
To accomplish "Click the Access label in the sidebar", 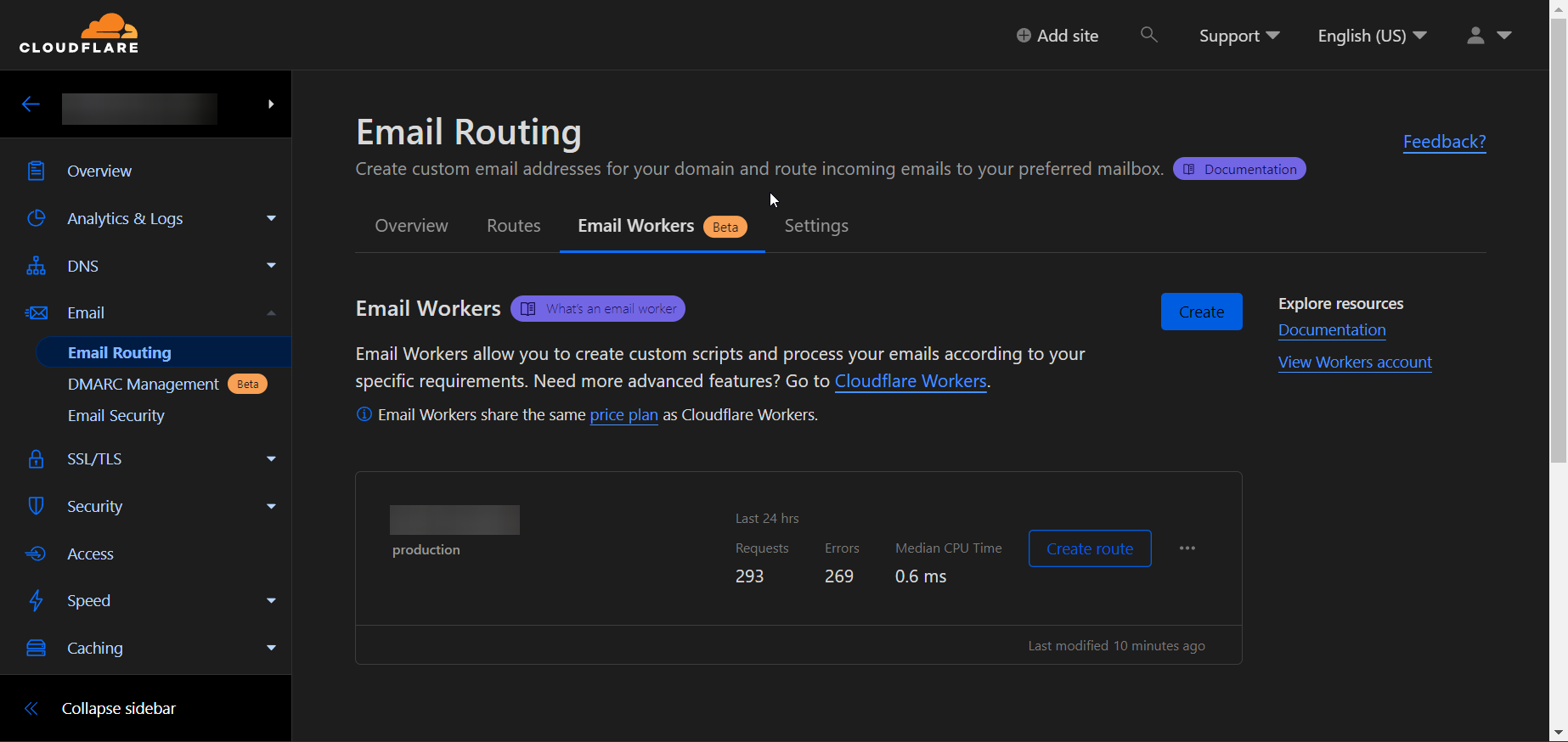I will tap(90, 554).
